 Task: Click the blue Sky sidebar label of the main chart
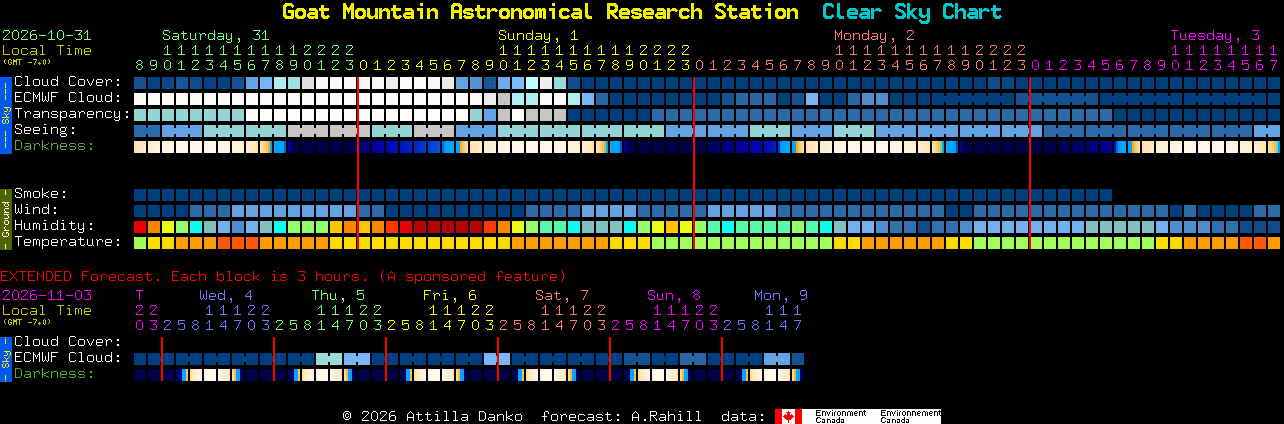pos(5,114)
